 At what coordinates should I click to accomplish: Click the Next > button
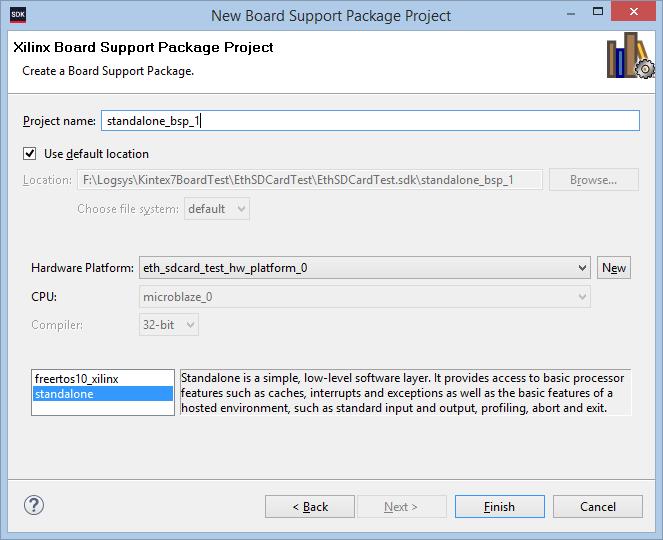[x=401, y=507]
